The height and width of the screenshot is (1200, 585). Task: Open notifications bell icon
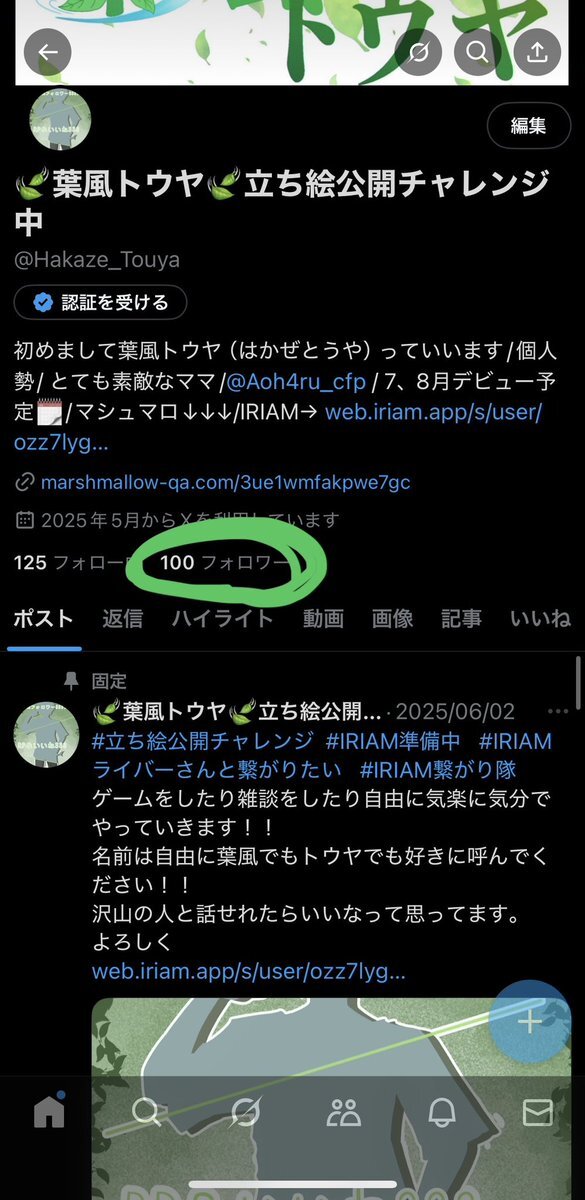click(x=441, y=1112)
